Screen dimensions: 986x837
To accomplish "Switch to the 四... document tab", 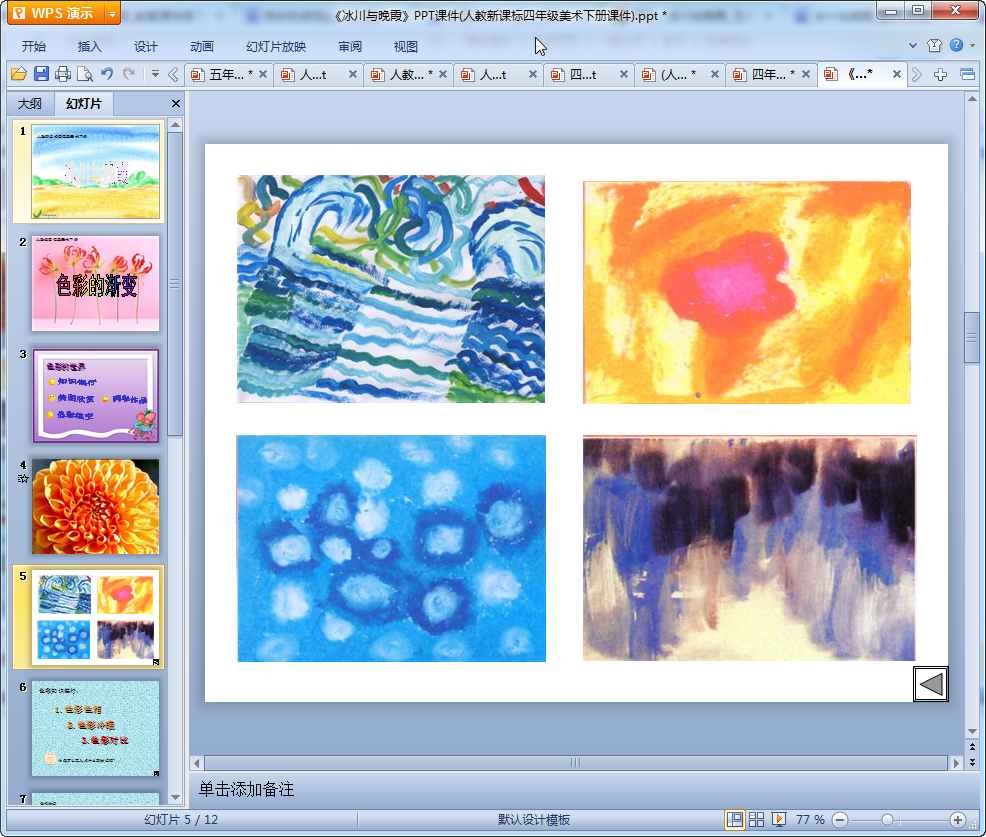I will pos(582,74).
